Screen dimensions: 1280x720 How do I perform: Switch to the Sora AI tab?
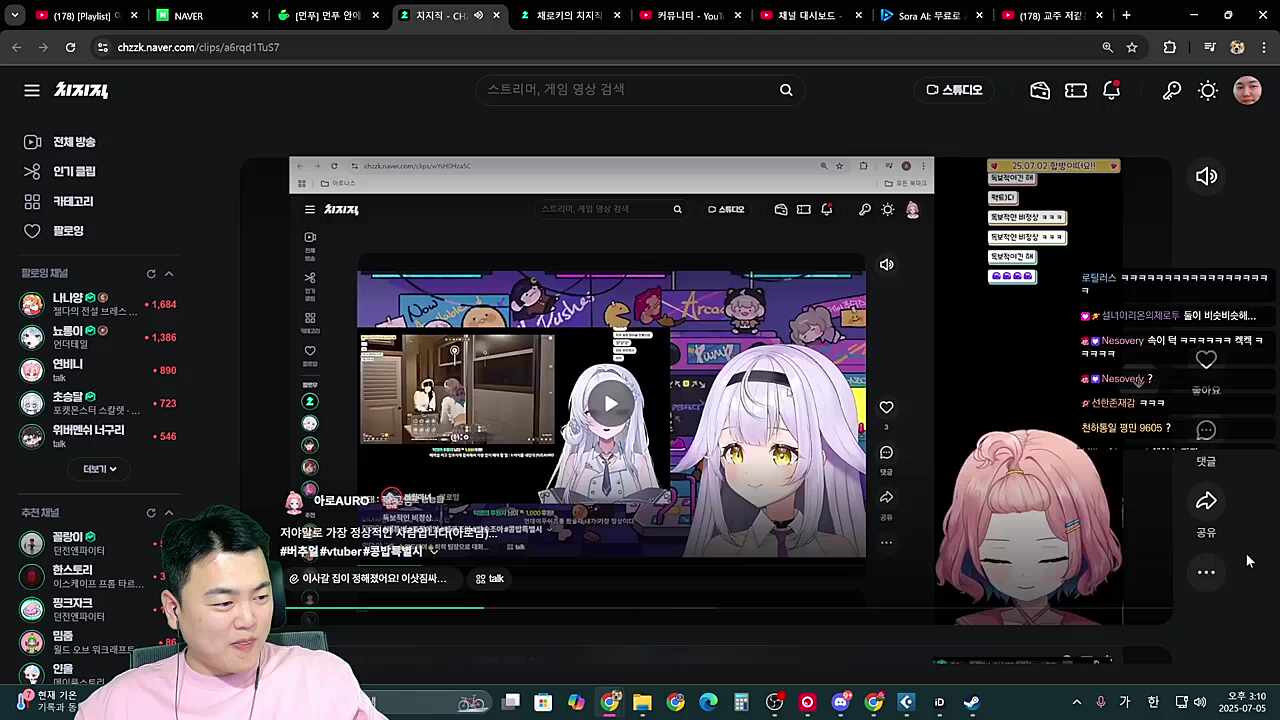[932, 16]
